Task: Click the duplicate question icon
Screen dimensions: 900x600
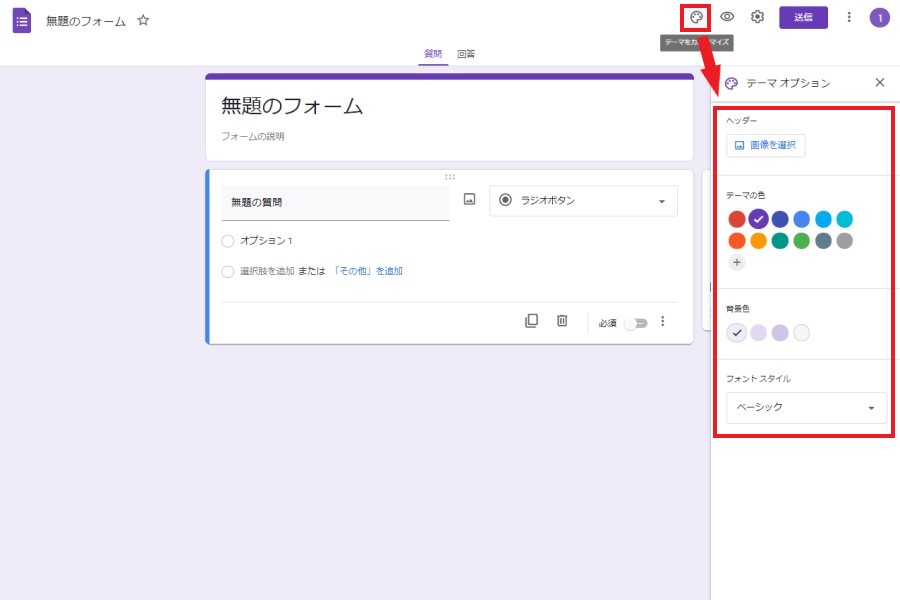Action: tap(532, 321)
